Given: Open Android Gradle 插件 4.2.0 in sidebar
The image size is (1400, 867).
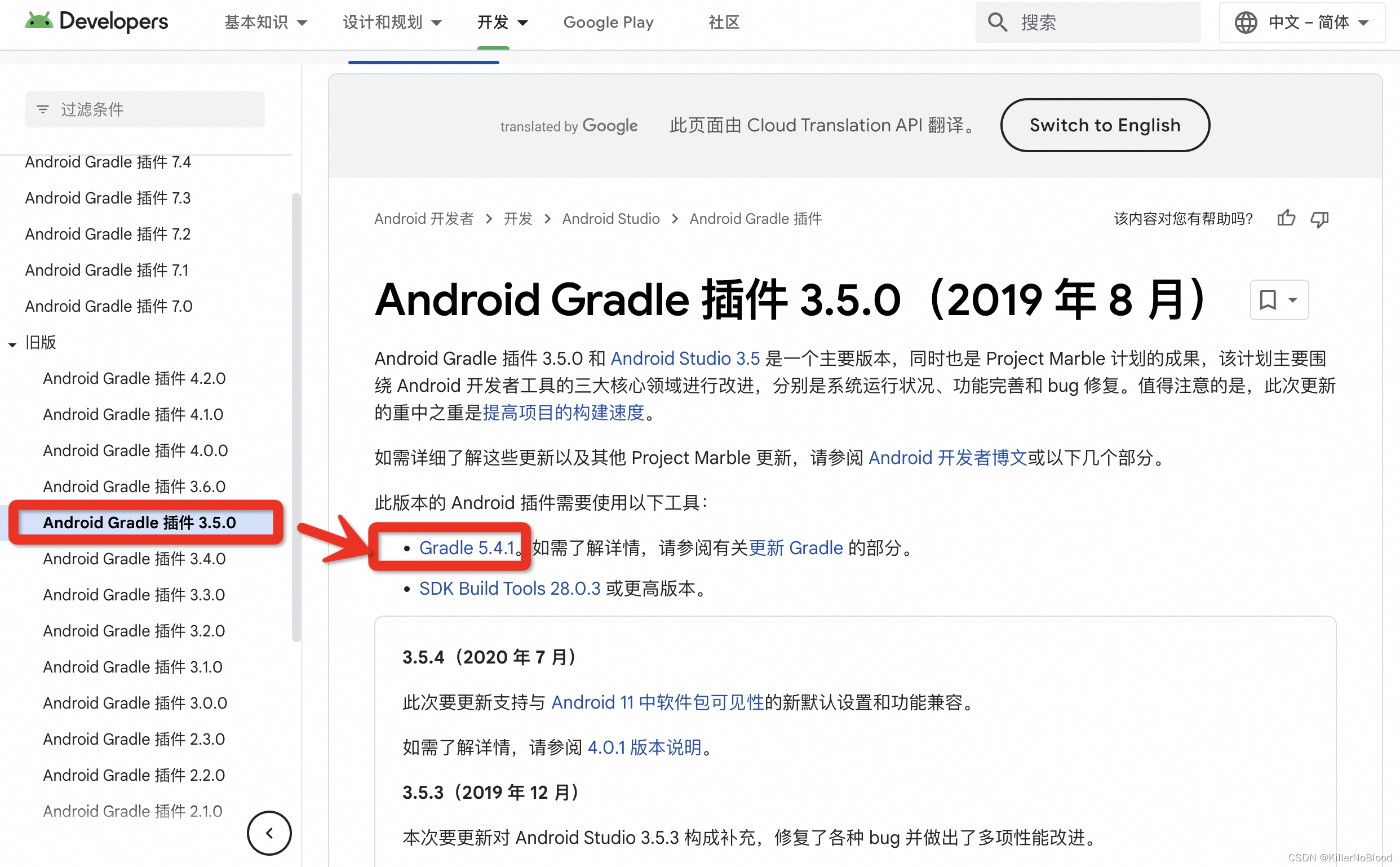Looking at the screenshot, I should (134, 378).
